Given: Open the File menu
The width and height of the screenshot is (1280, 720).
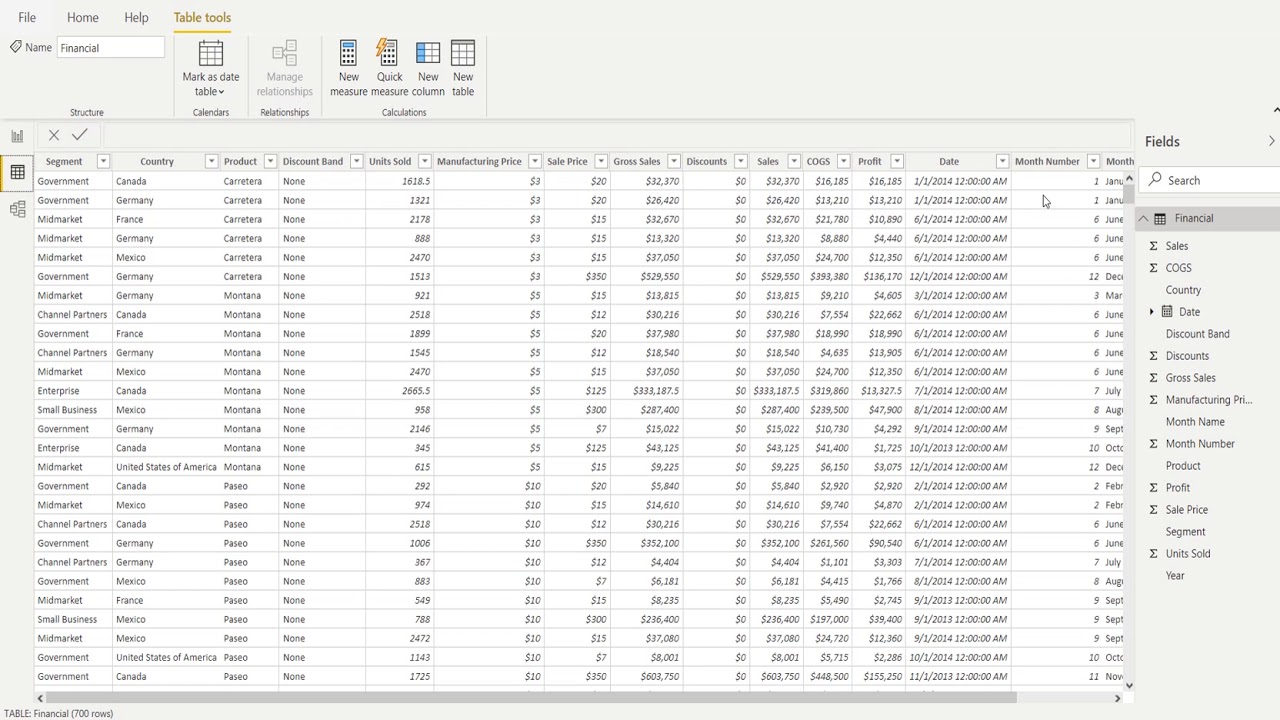Looking at the screenshot, I should tap(27, 17).
